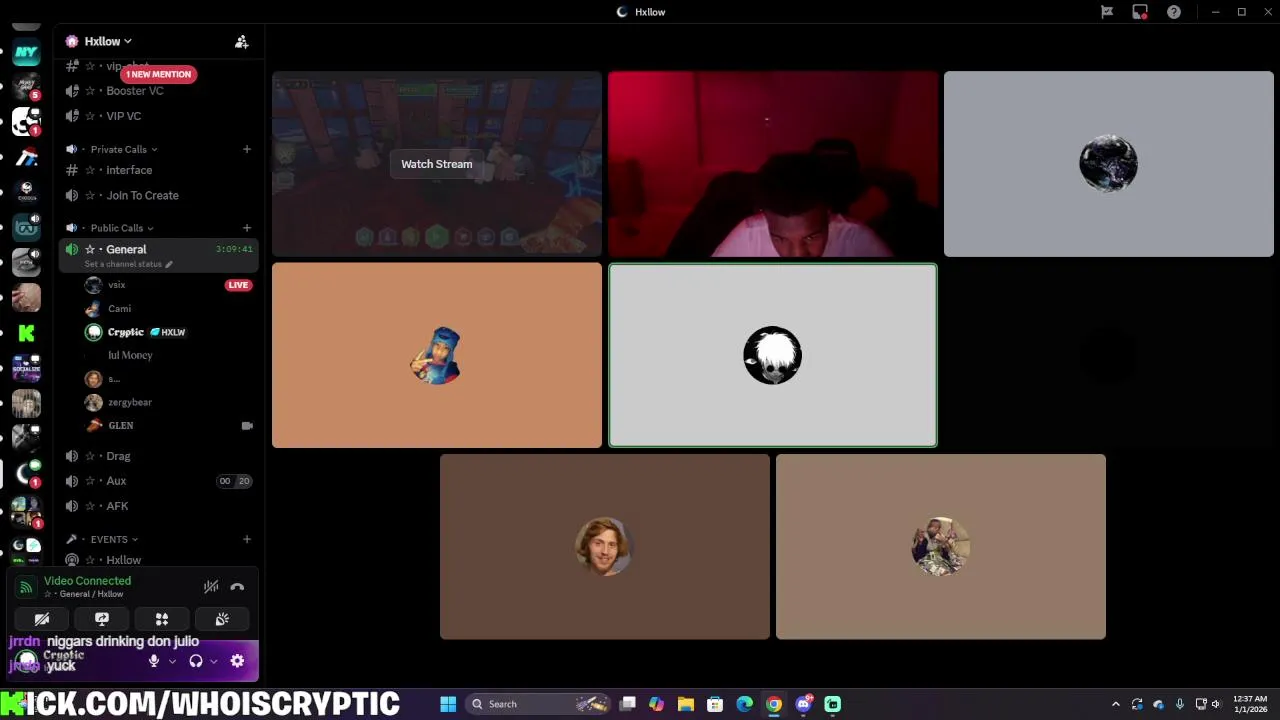Collapse the Public Calls category
Image resolution: width=1280 pixels, height=720 pixels.
(122, 228)
